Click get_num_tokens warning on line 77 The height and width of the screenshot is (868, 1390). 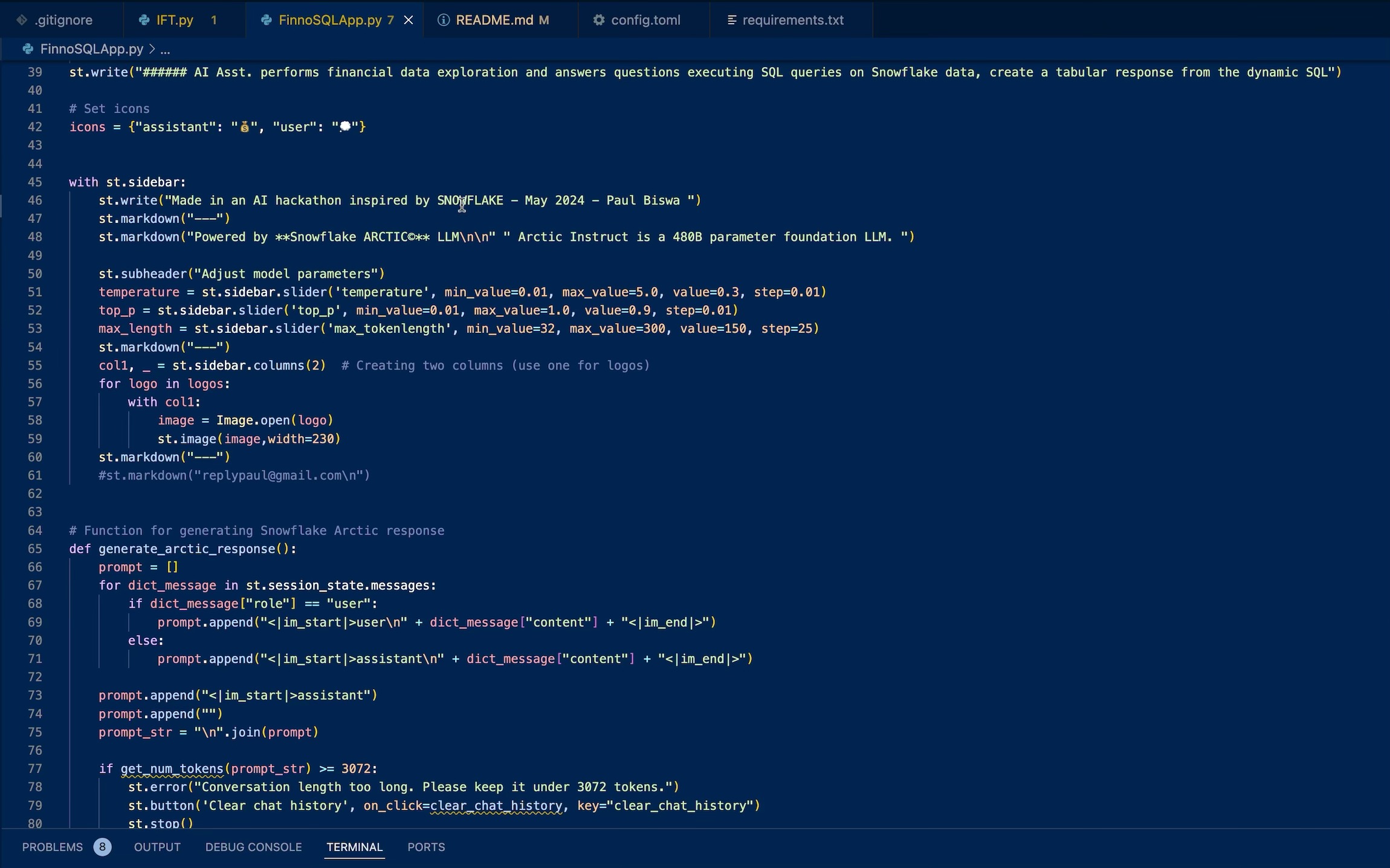[172, 769]
